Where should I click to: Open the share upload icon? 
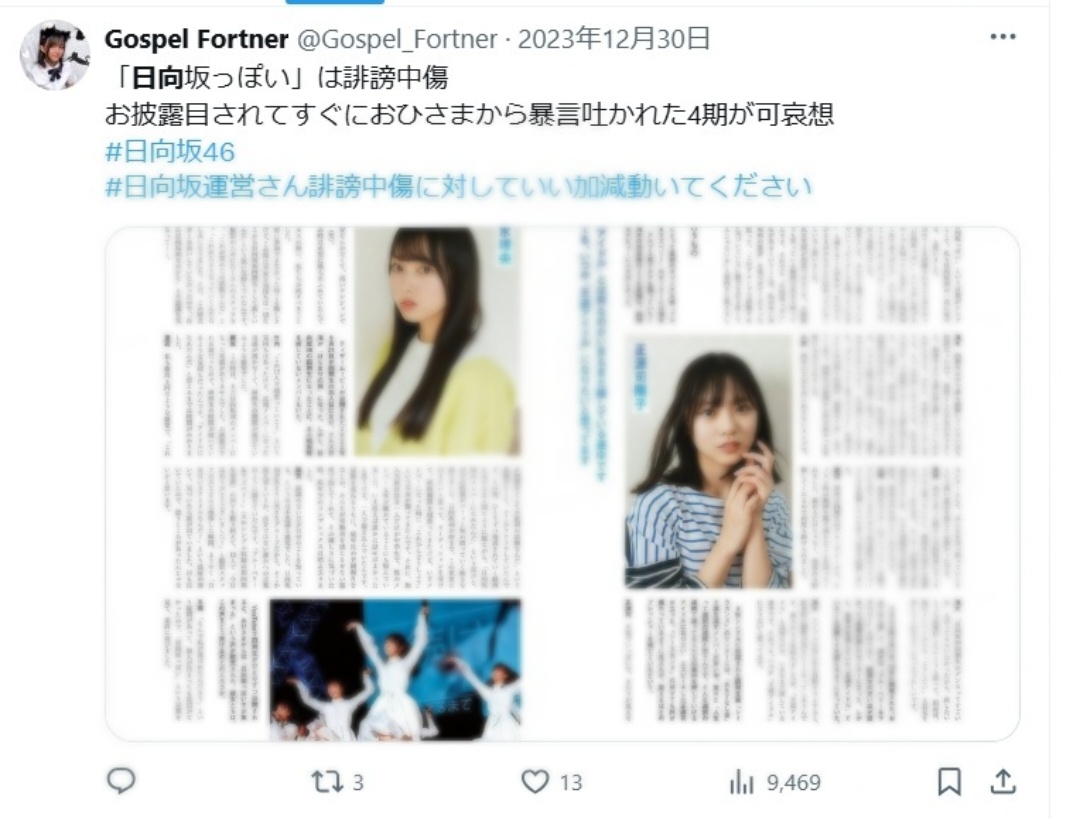tap(1004, 781)
